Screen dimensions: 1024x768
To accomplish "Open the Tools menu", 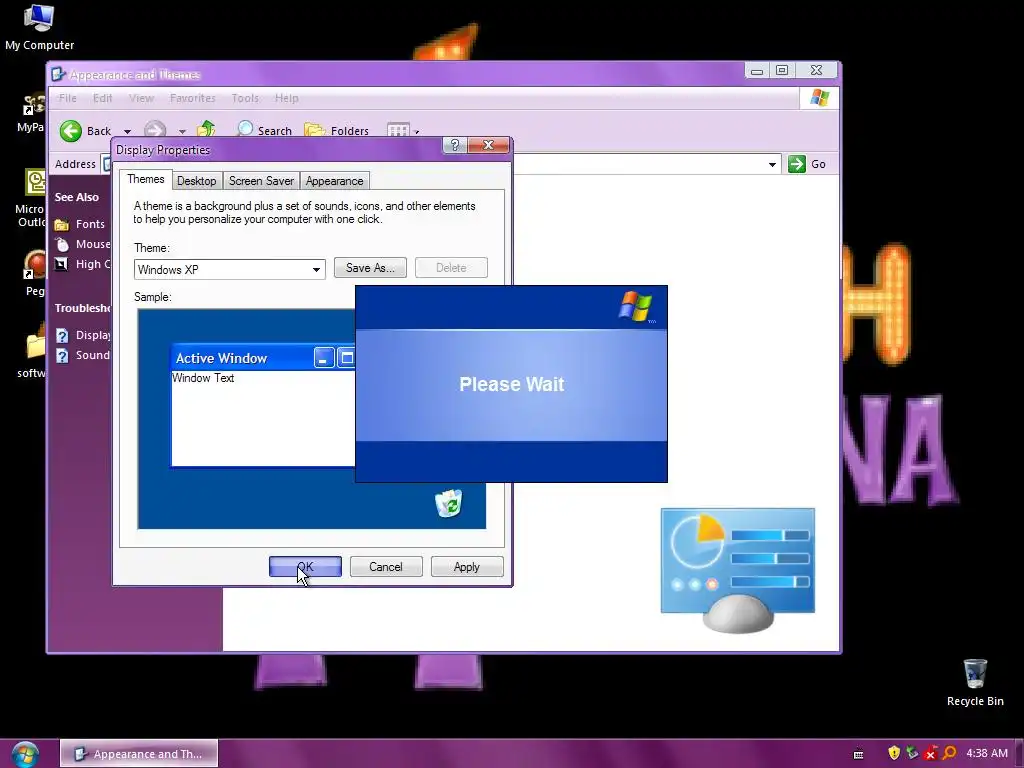I will [x=245, y=98].
